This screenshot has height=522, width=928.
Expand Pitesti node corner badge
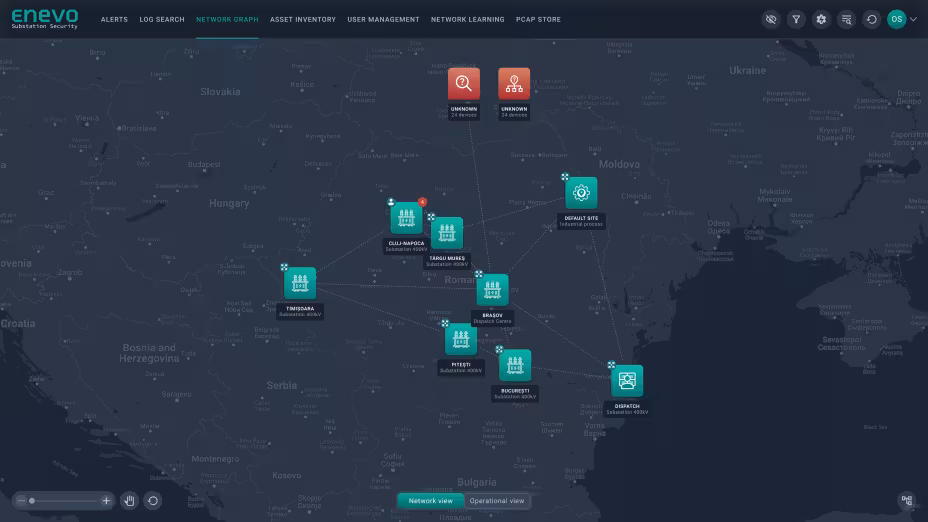(445, 323)
